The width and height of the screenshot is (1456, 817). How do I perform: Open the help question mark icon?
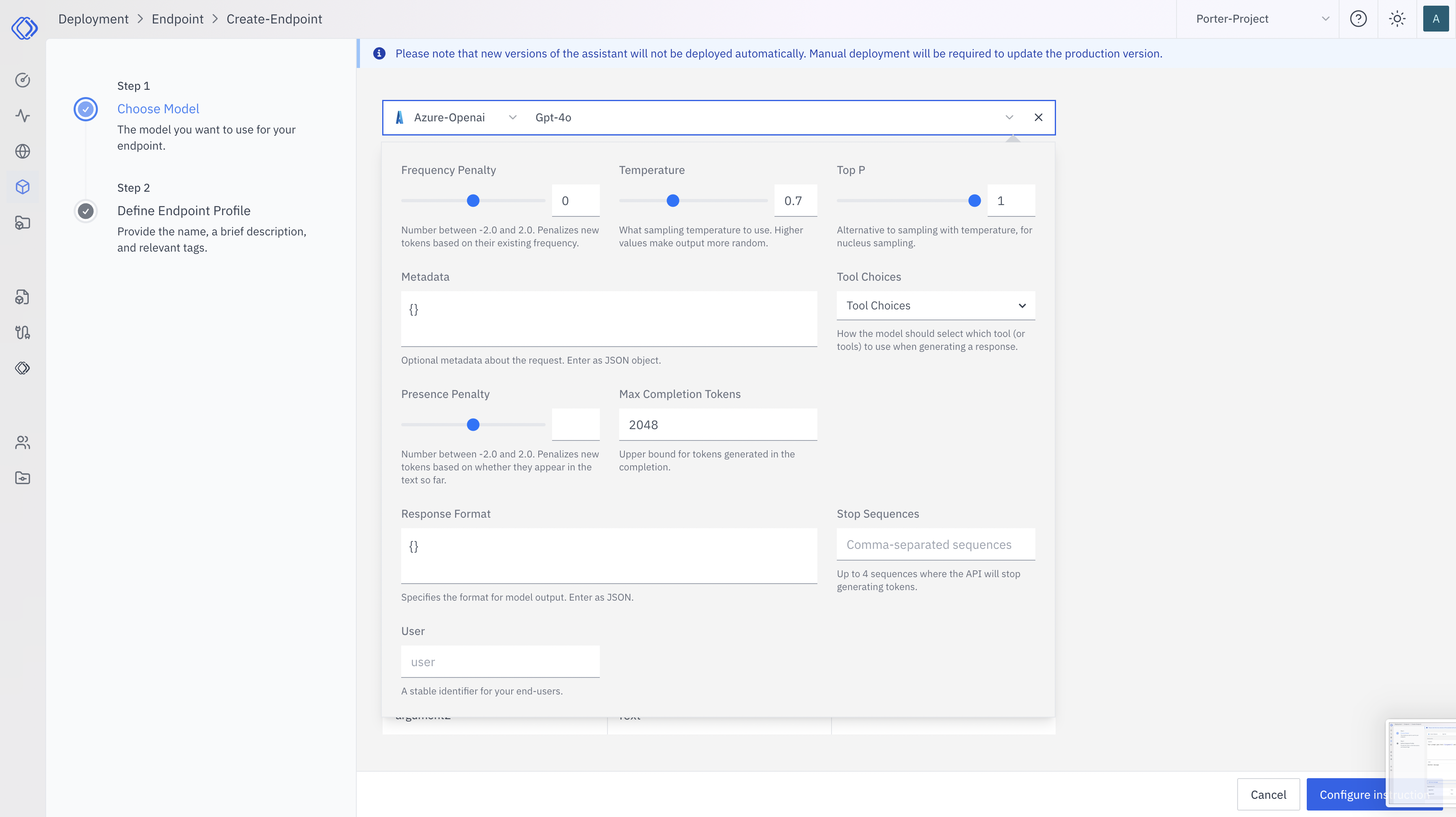click(x=1359, y=19)
